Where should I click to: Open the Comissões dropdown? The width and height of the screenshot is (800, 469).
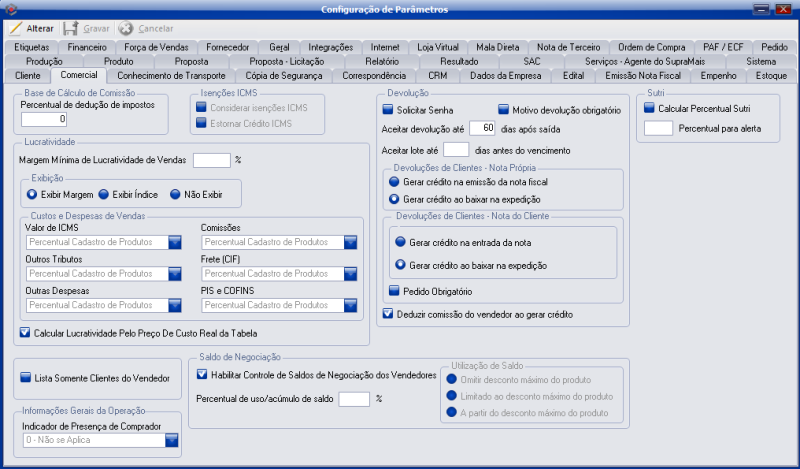351,242
